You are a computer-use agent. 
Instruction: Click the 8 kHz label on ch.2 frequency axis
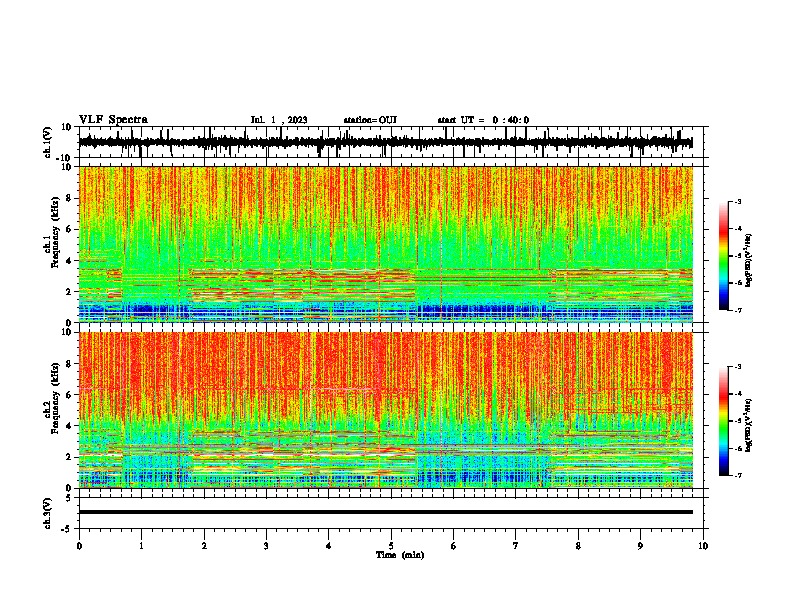click(x=69, y=364)
